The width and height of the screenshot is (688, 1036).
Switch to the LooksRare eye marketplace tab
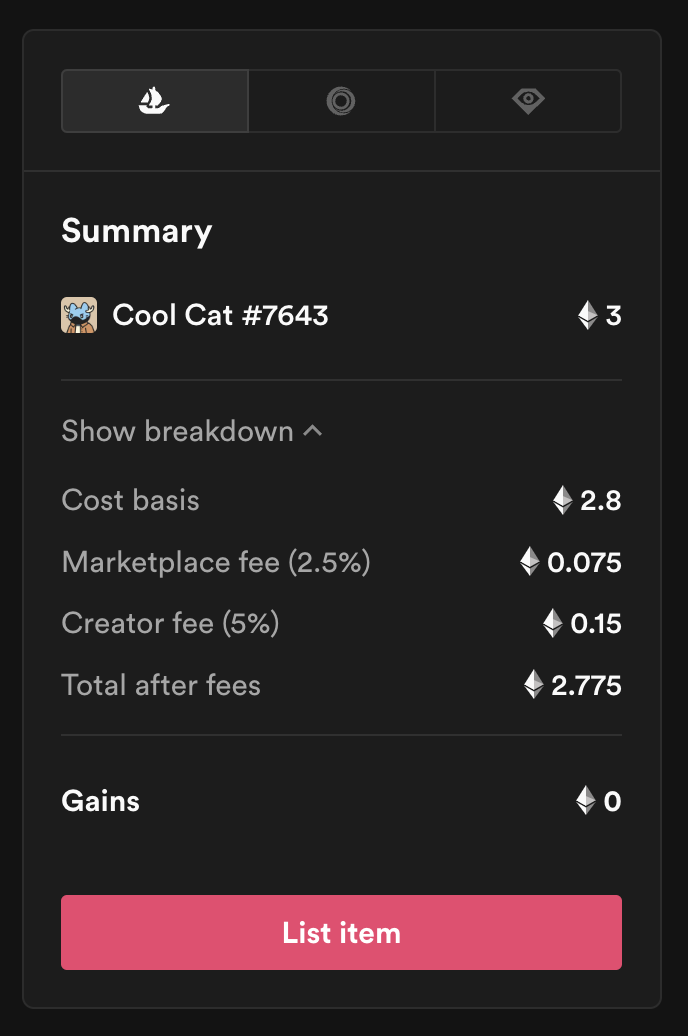coord(528,101)
